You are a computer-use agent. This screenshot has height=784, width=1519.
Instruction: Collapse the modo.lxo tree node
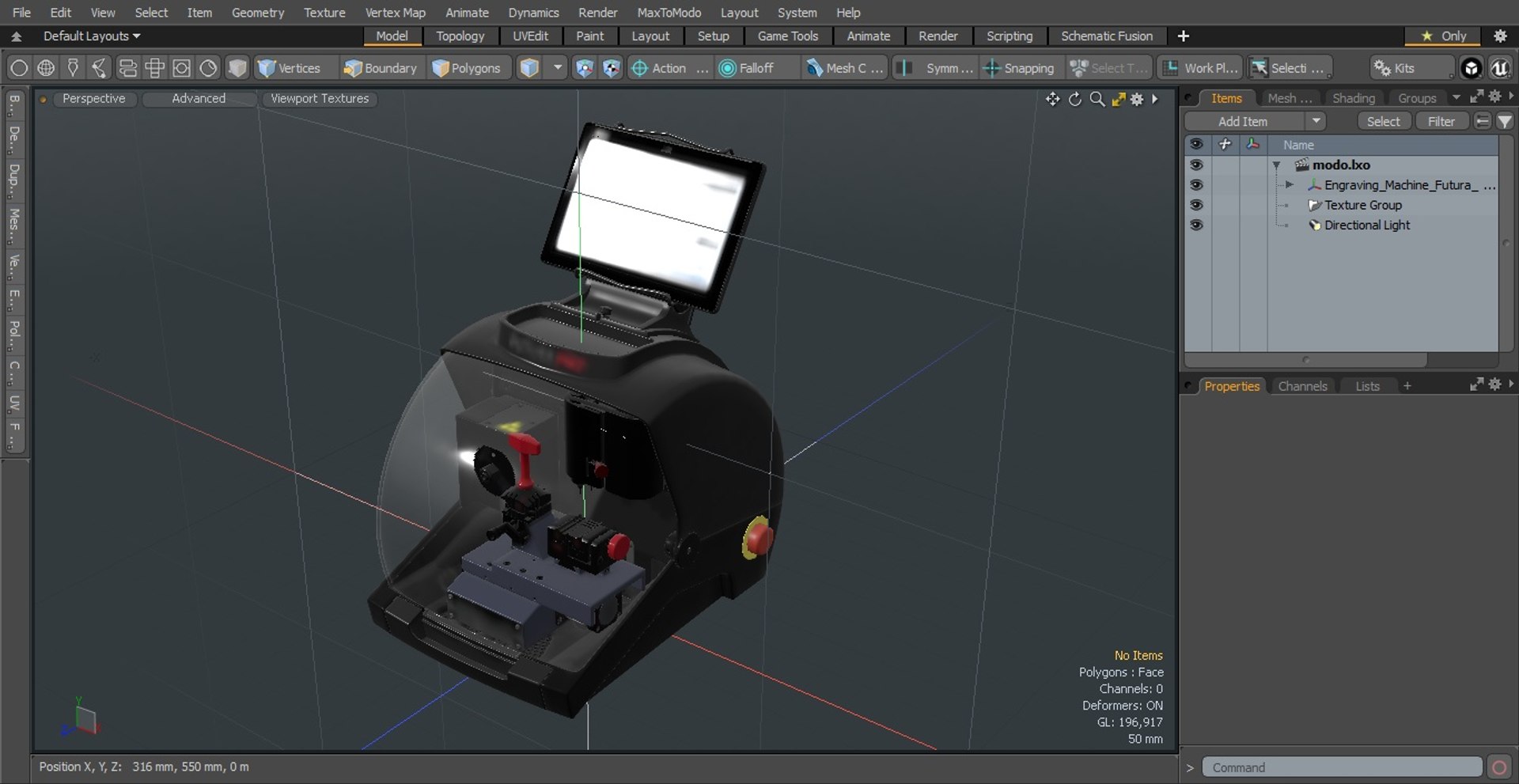click(1277, 165)
